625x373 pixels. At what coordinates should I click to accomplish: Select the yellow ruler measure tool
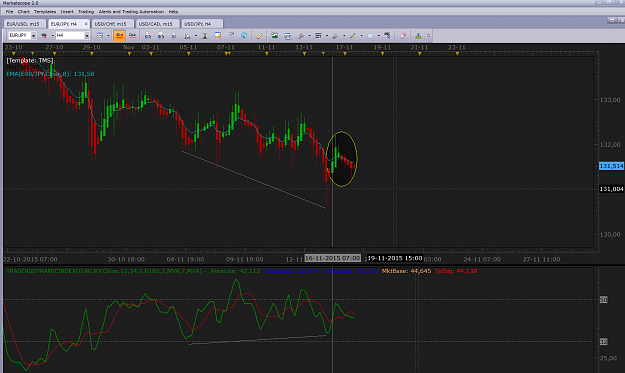coord(259,35)
